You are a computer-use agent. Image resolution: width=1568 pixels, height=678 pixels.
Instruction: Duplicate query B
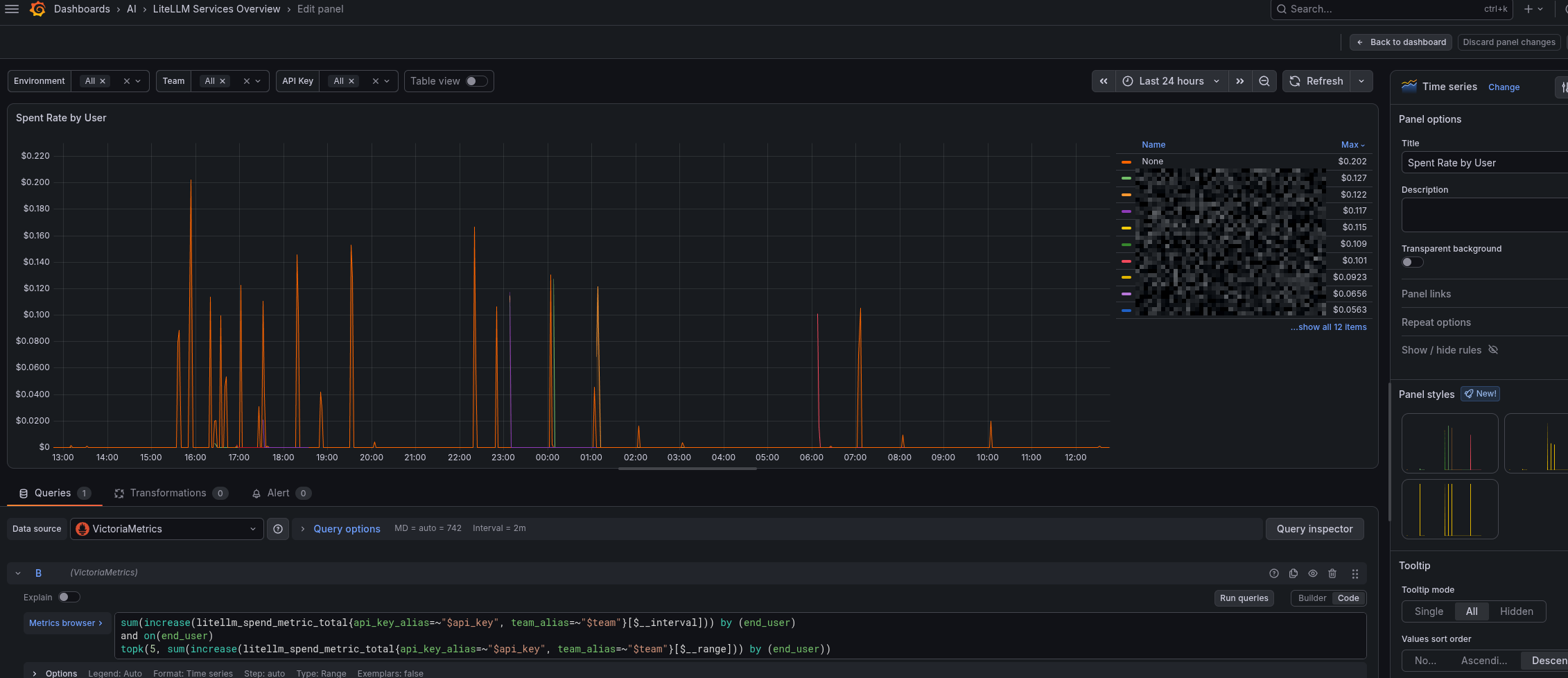pos(1293,573)
